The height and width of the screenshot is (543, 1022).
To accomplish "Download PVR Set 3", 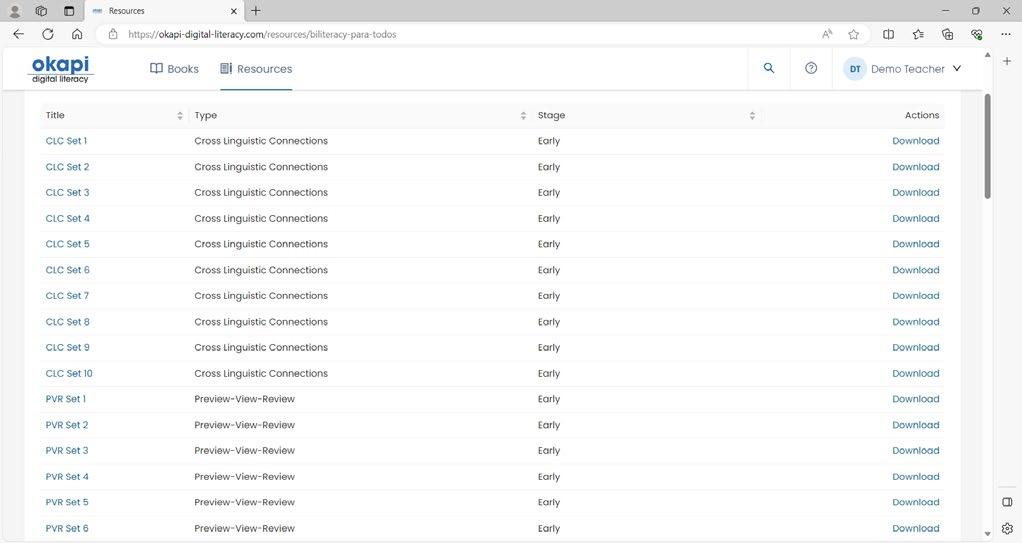I will pyautogui.click(x=916, y=450).
